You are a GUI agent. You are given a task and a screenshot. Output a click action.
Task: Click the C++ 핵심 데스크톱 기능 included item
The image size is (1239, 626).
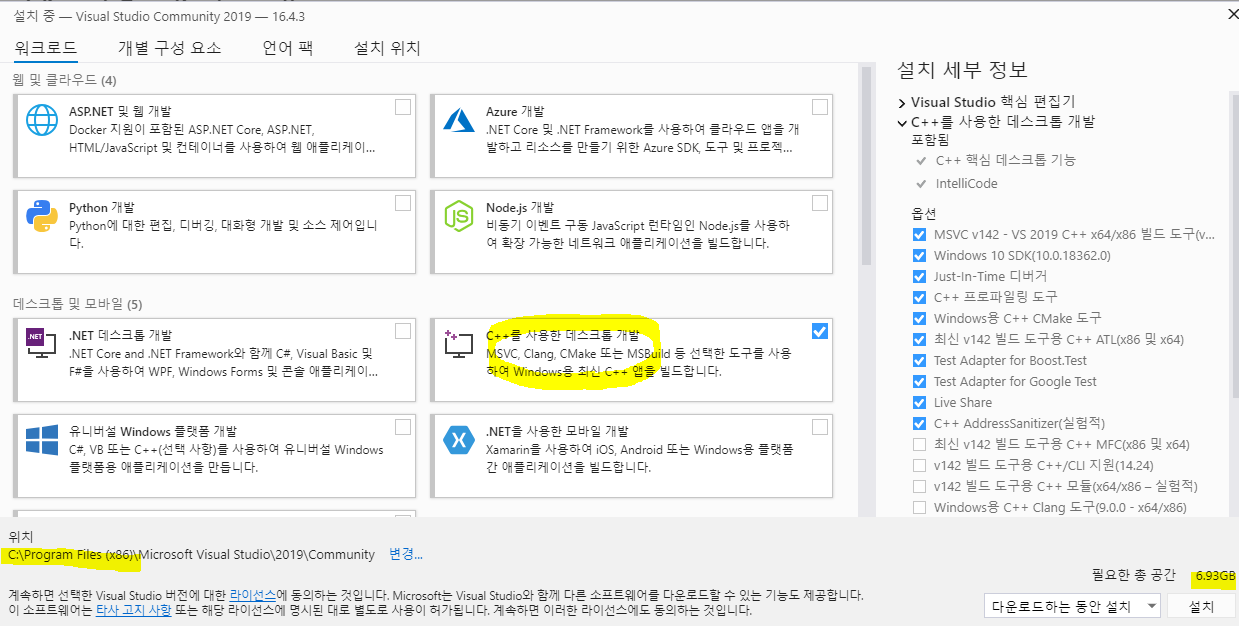(x=1005, y=160)
